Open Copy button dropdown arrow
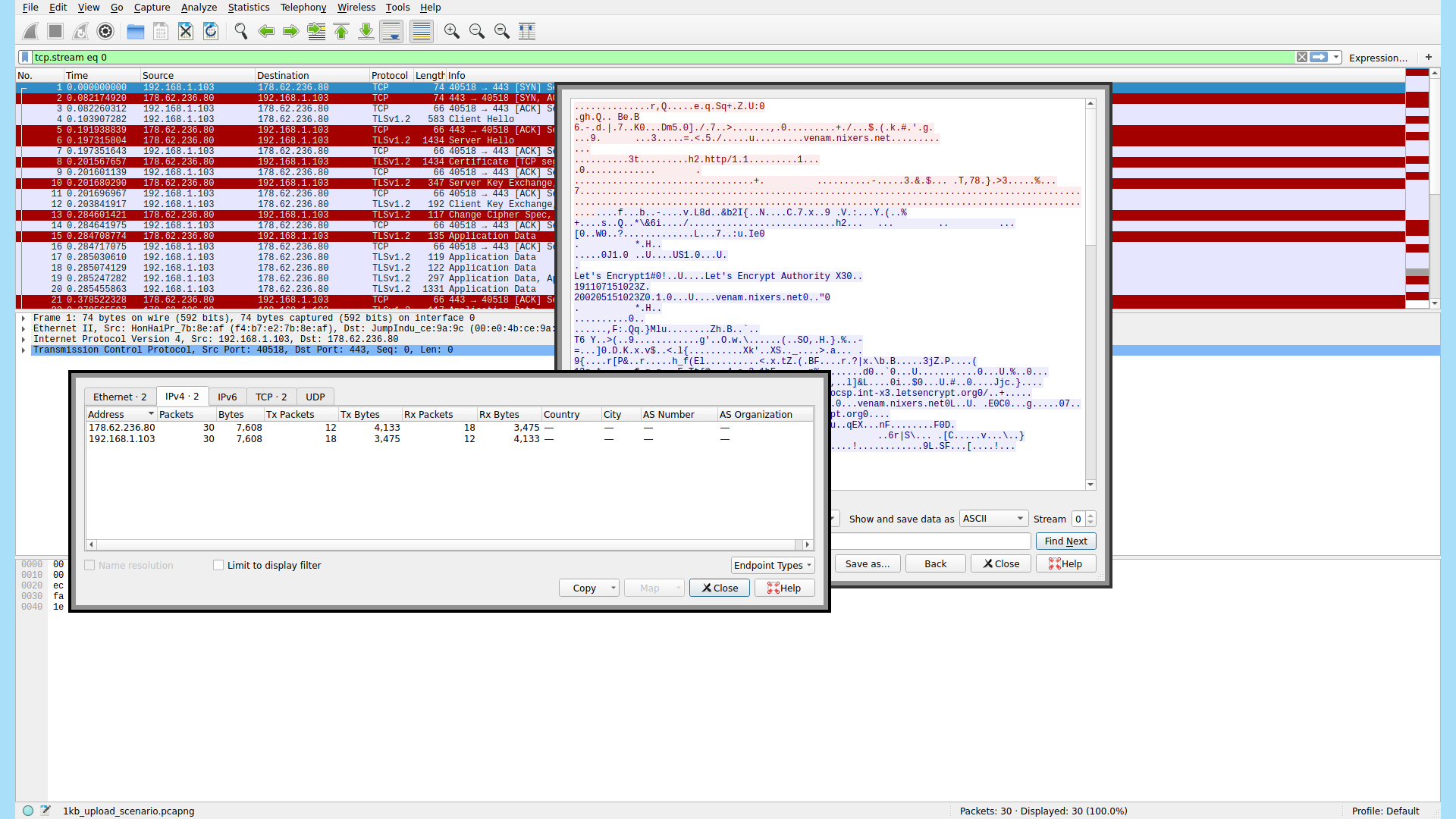 (x=613, y=588)
